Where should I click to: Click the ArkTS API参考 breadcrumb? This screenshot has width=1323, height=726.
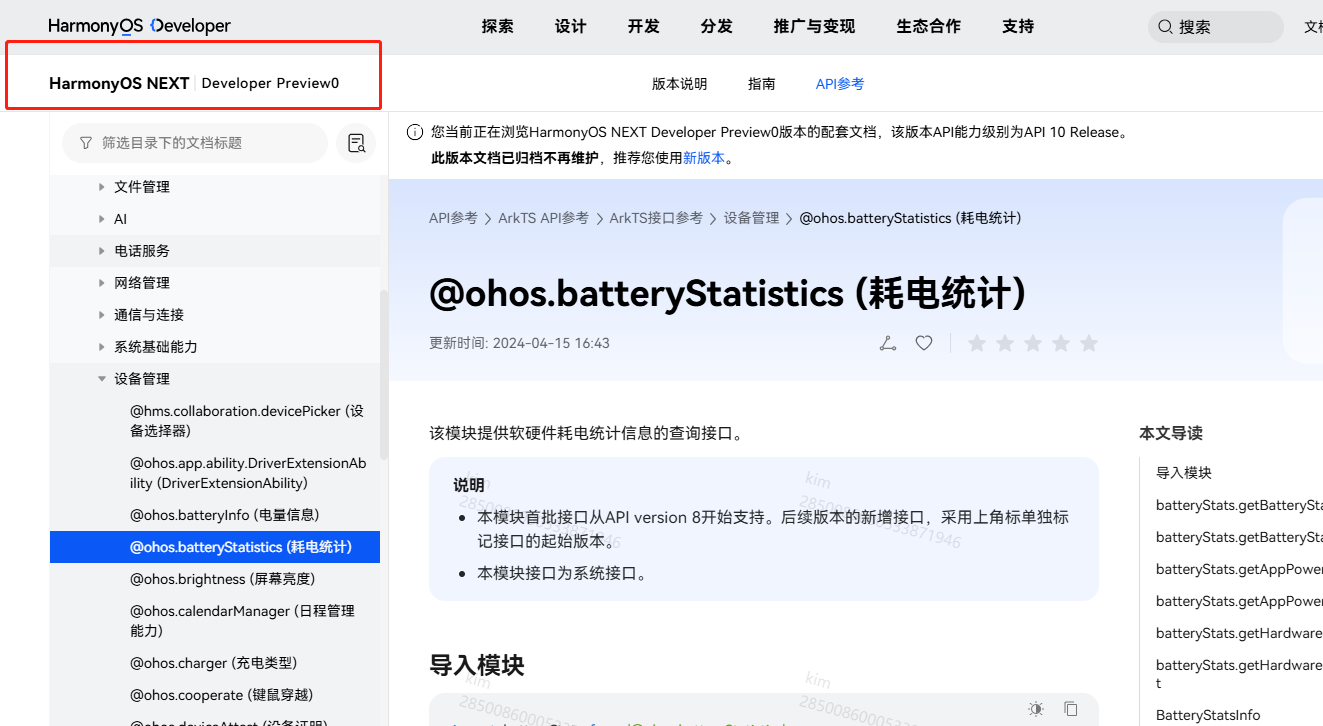pos(543,218)
